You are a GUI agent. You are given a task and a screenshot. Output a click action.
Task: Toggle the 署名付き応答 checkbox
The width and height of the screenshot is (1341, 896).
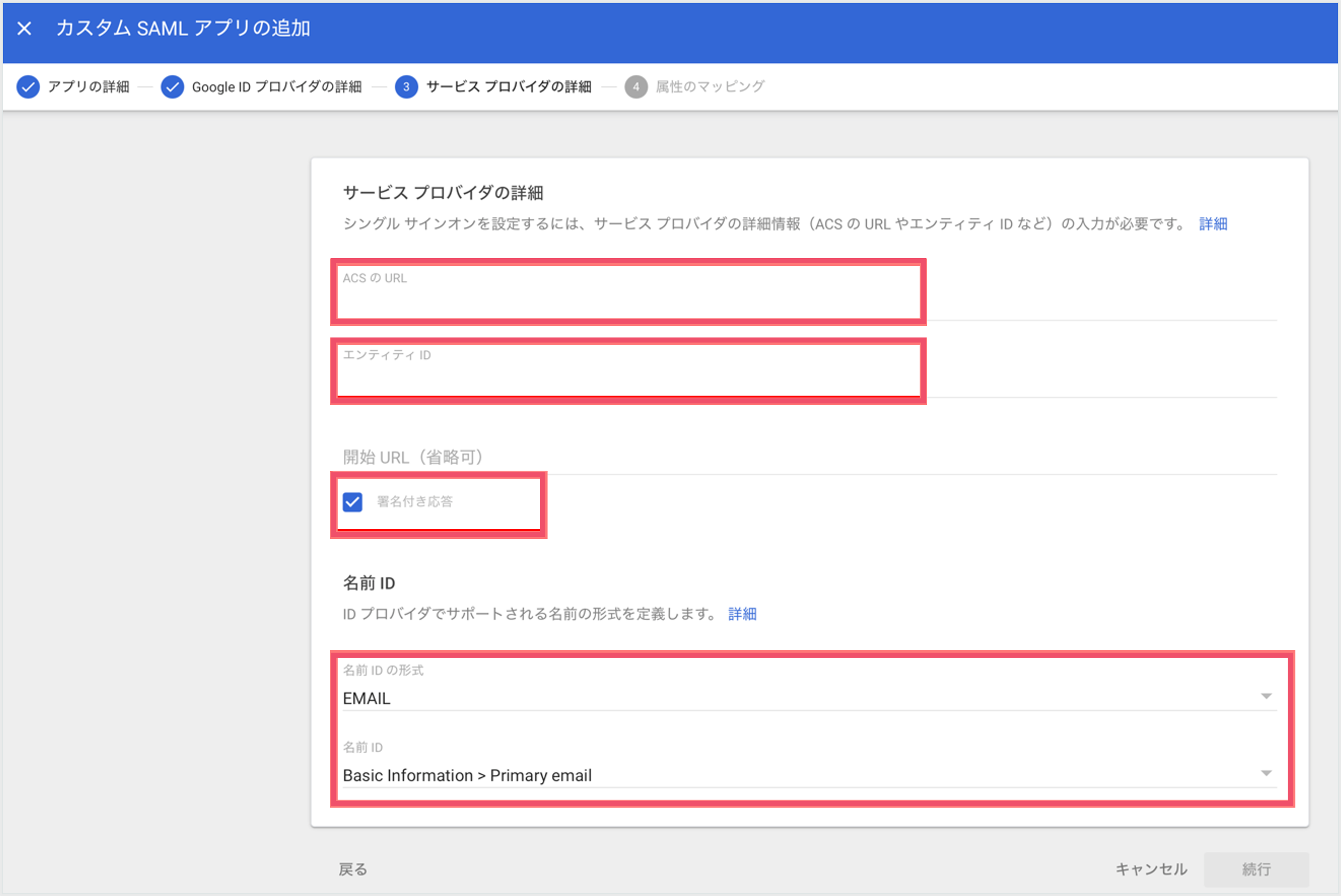353,502
